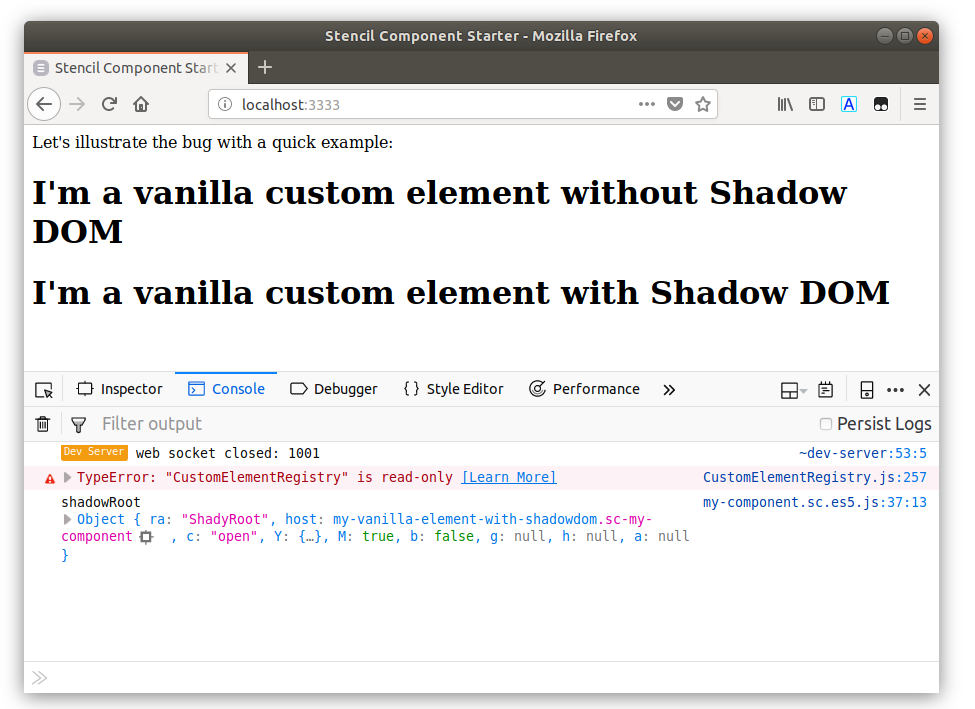This screenshot has height=709, width=975.
Task: Click heading 'I'm a vanilla custom element with Shadow DOM'
Action: [x=461, y=292]
